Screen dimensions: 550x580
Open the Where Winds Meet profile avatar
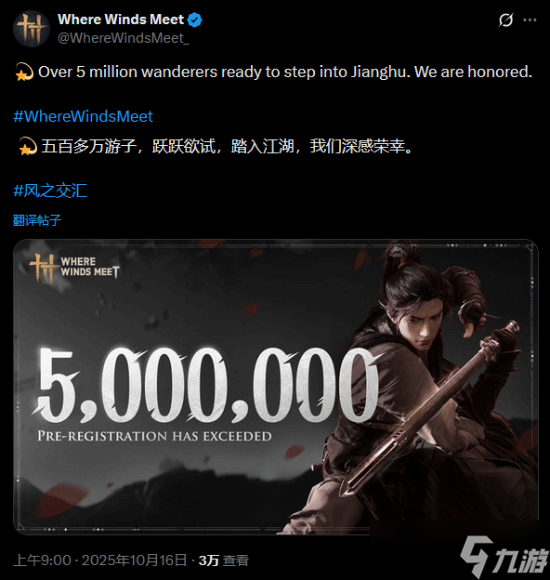coord(31,29)
